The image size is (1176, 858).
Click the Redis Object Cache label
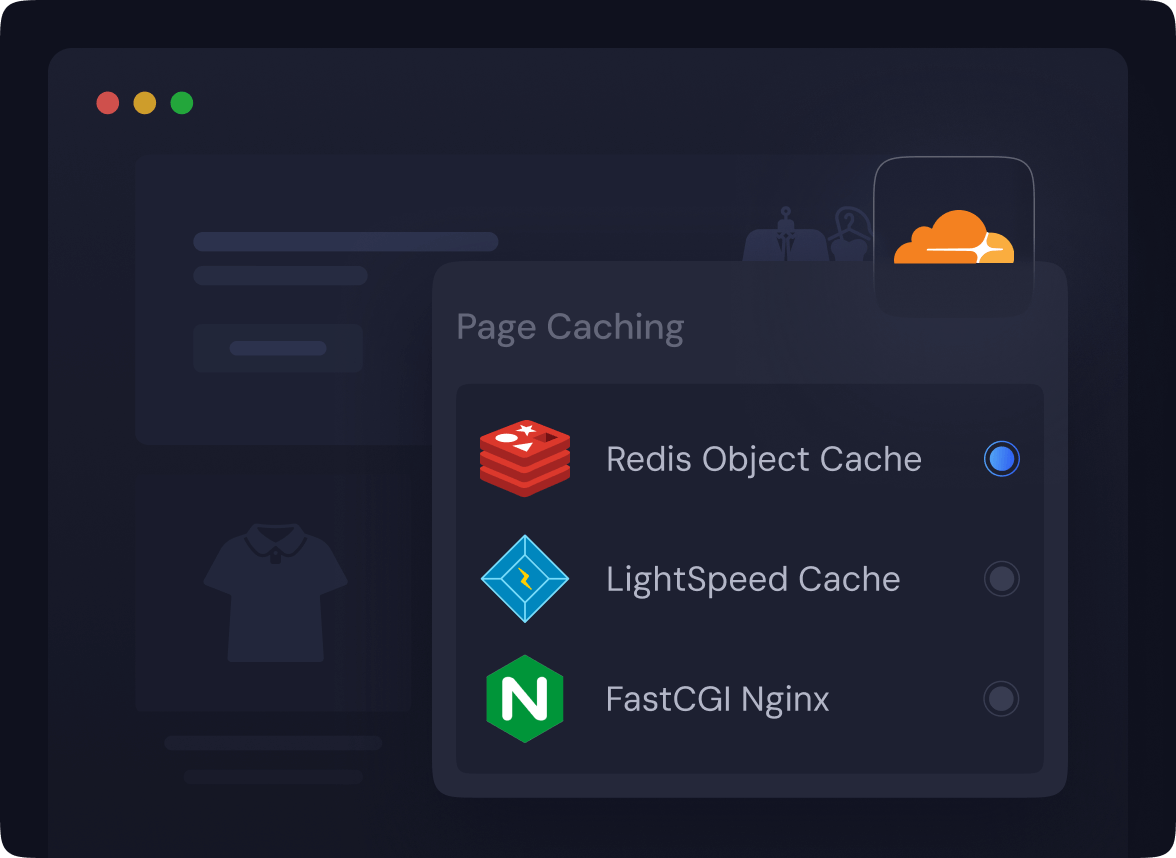764,459
